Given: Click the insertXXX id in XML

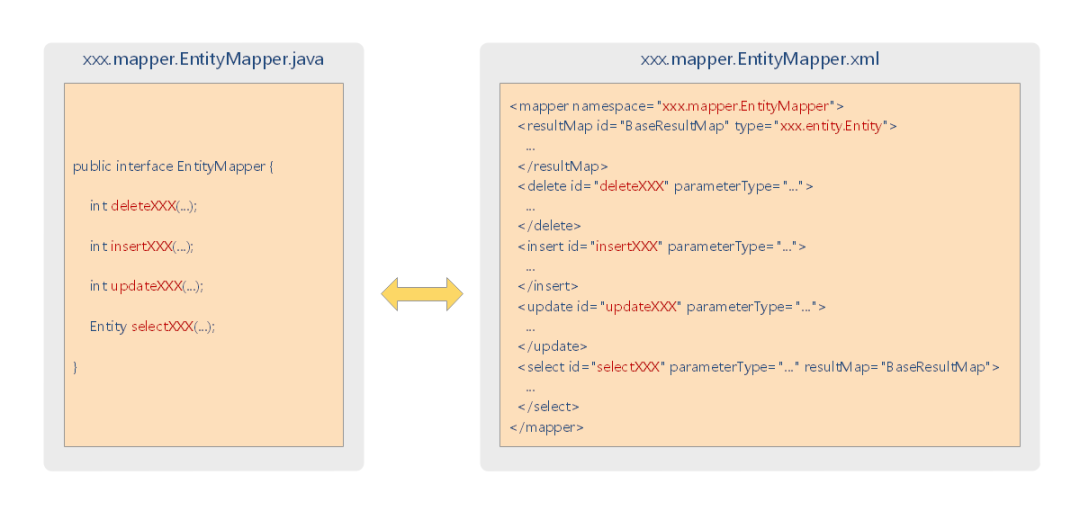Looking at the screenshot, I should [625, 246].
